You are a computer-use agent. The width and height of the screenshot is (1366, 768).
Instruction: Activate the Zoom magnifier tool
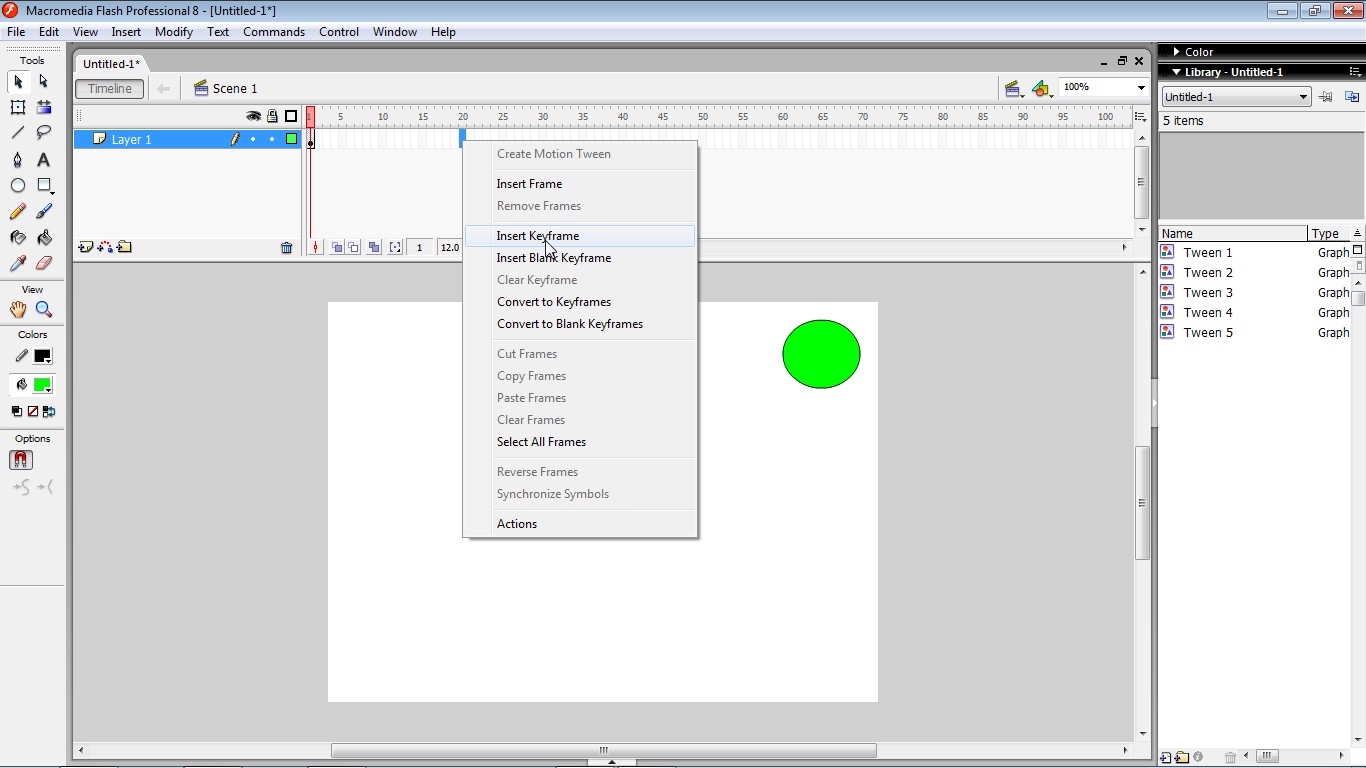[44, 310]
